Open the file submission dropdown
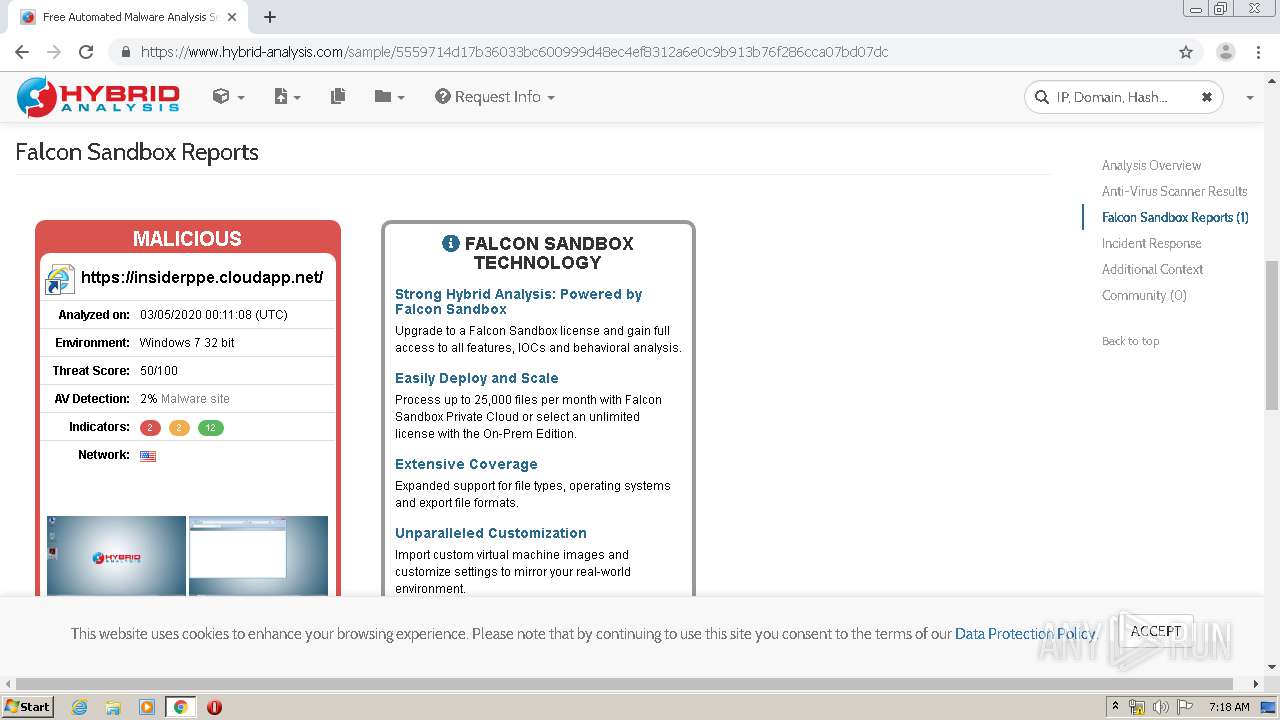The height and width of the screenshot is (720, 1280). 287,97
